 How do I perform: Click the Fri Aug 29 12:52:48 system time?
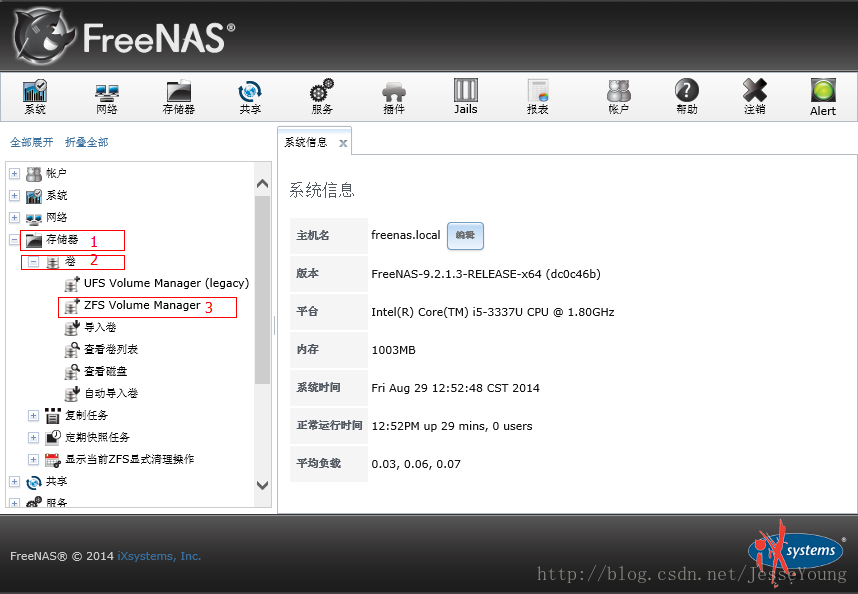click(x=455, y=388)
